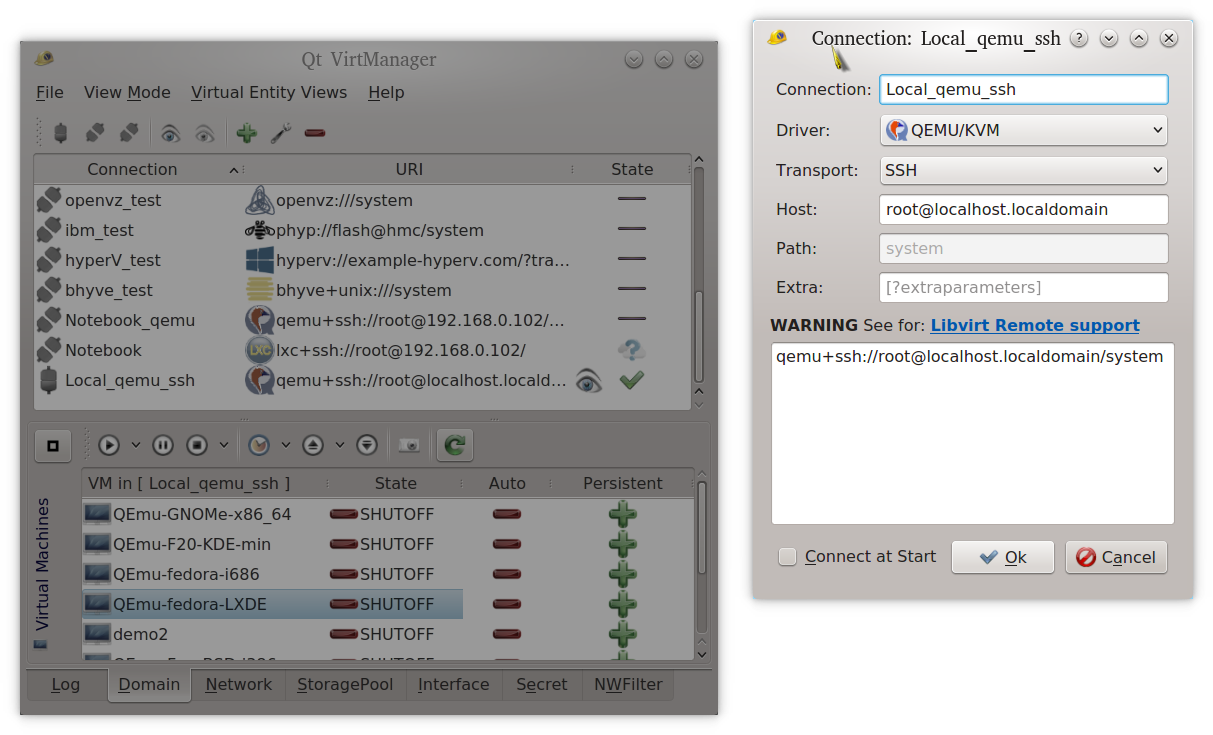Click the red minus delete connection icon
The height and width of the screenshot is (735, 1213).
[315, 132]
